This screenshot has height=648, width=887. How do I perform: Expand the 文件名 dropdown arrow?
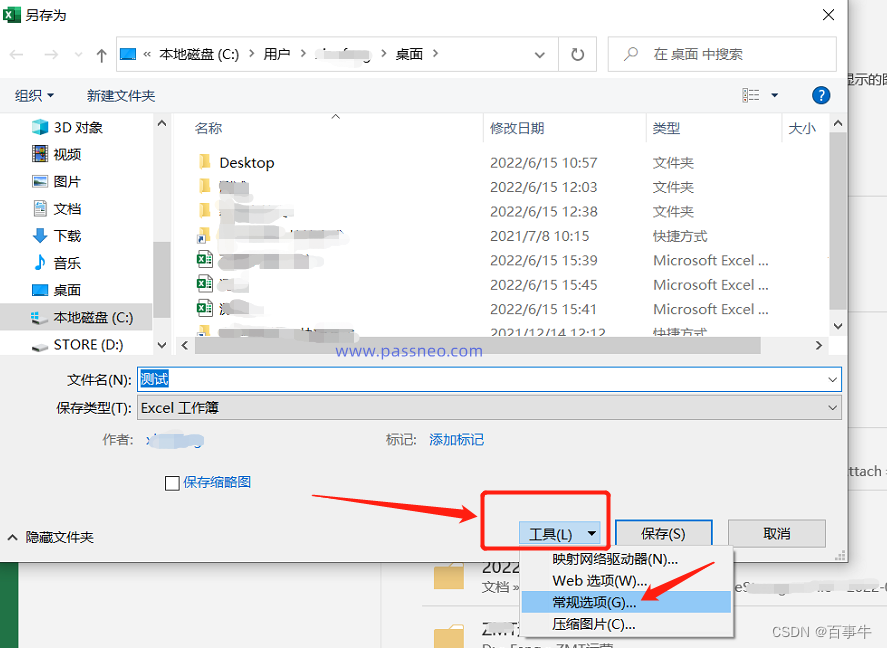833,379
